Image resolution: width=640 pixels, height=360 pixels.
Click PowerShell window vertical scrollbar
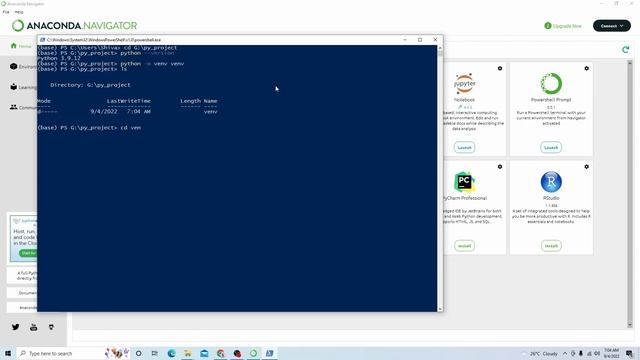coord(440,178)
